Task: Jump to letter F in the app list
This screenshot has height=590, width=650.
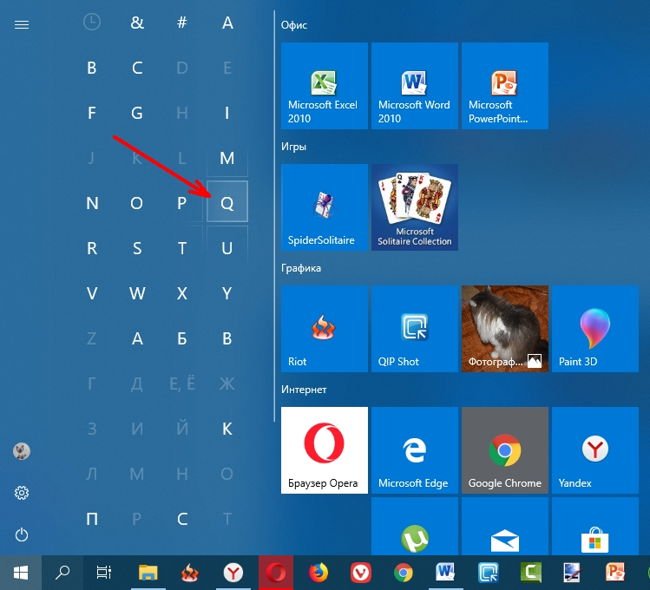Action: (x=92, y=113)
